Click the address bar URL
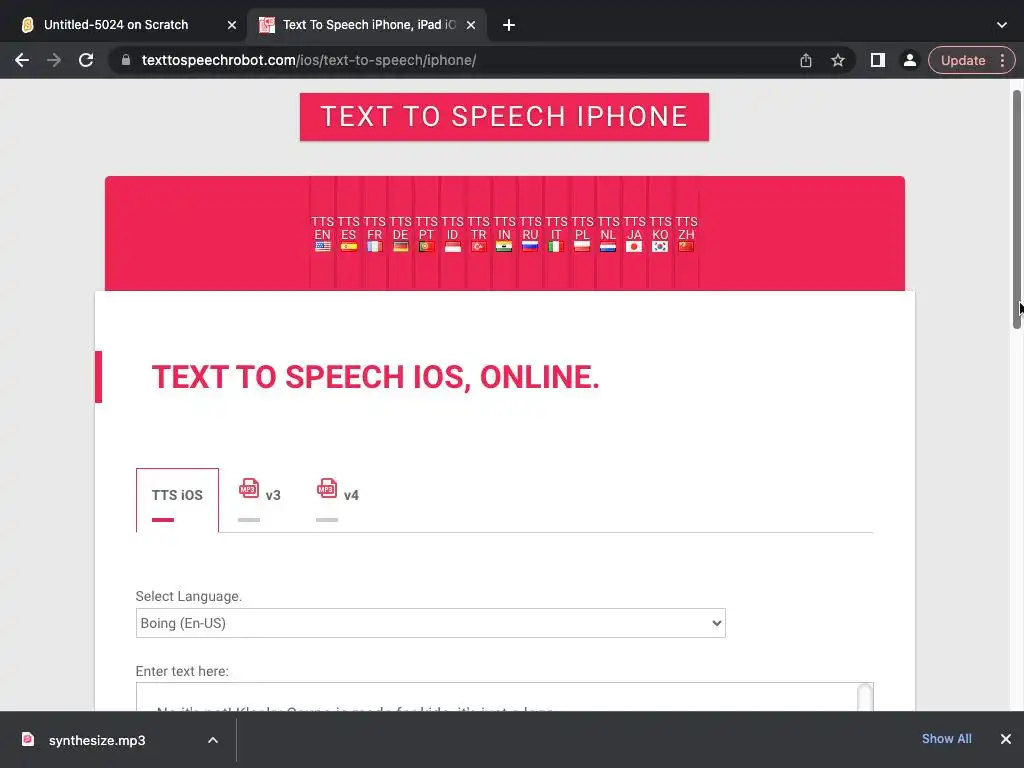1024x768 pixels. pyautogui.click(x=309, y=60)
